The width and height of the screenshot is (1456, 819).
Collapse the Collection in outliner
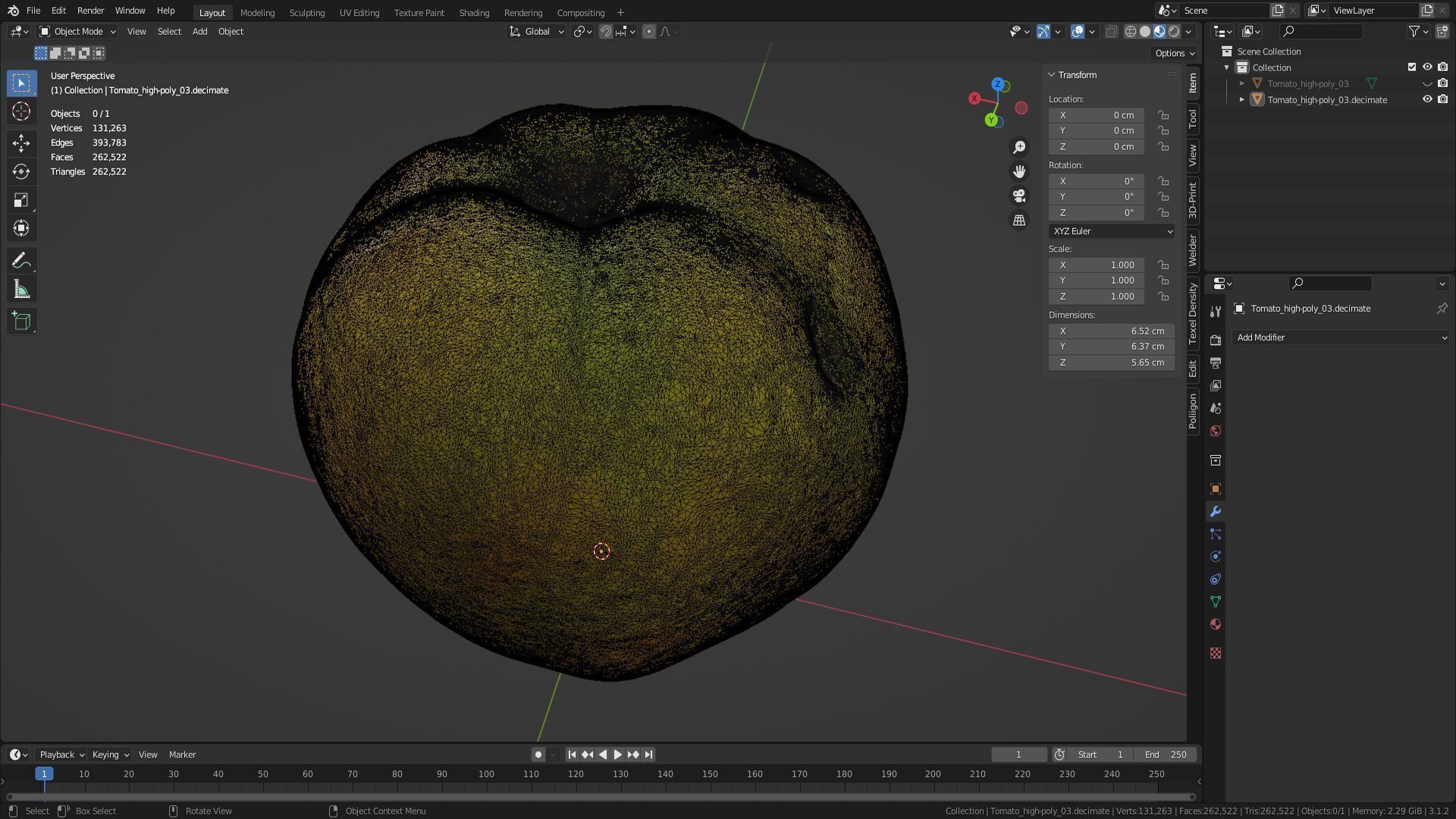[x=1227, y=67]
